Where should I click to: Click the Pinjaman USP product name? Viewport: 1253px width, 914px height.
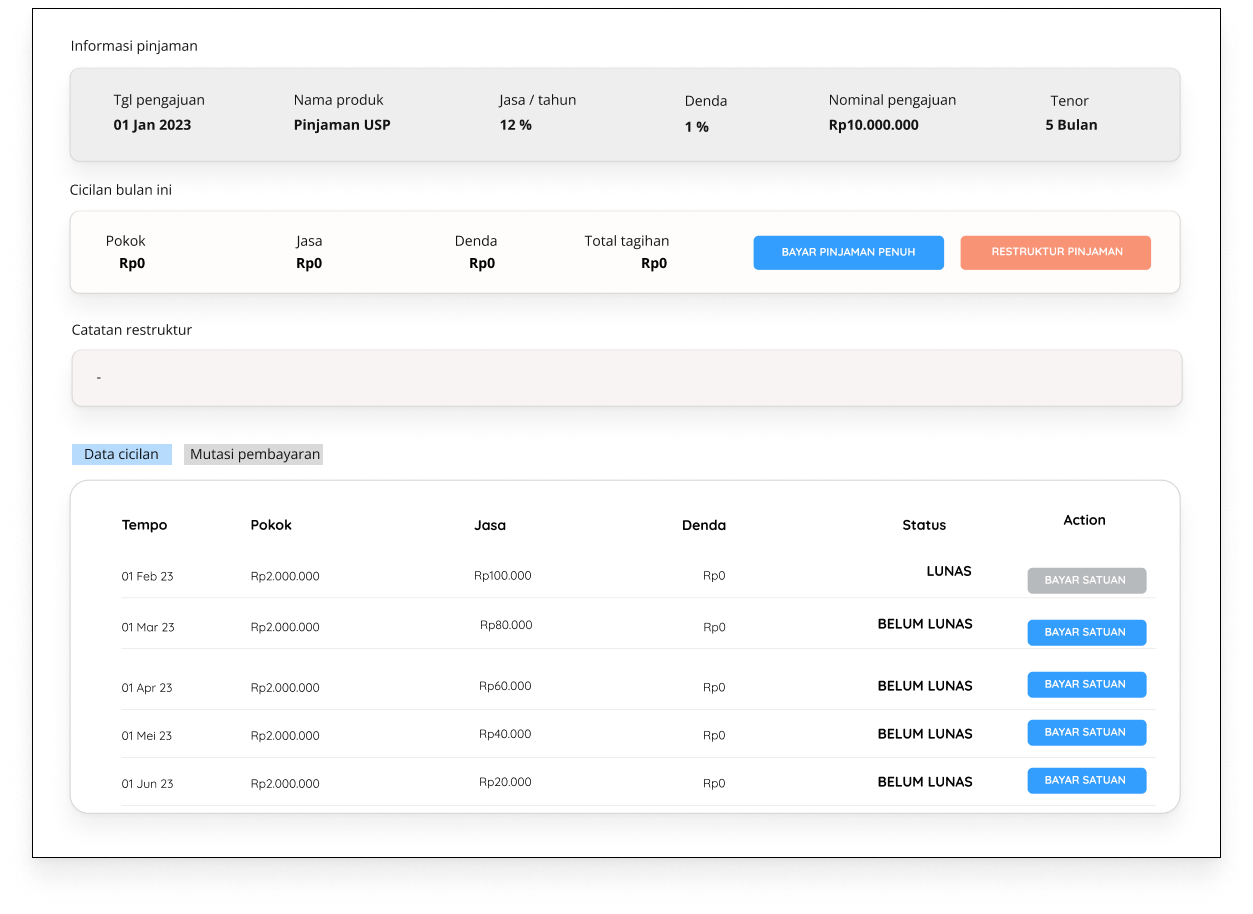coord(342,124)
